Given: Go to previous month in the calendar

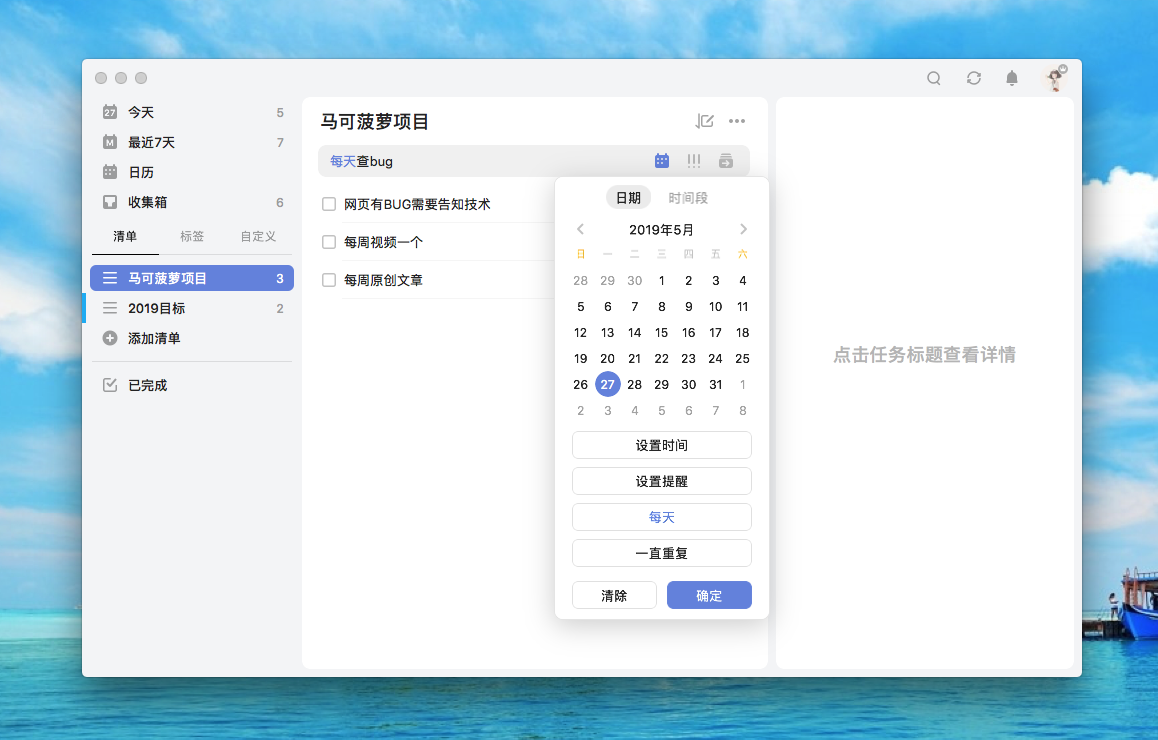Looking at the screenshot, I should pyautogui.click(x=580, y=230).
